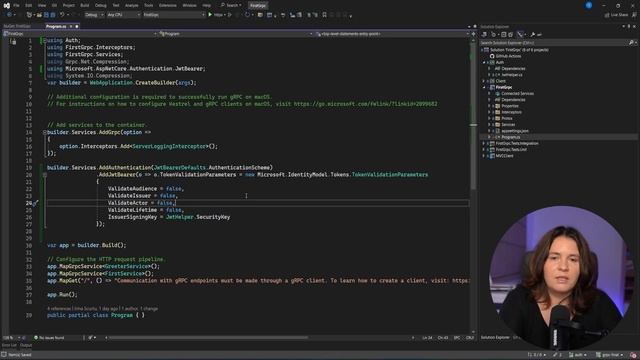Expand the Interceptors folder
Image resolution: width=640 pixels, height=360 pixels.
pyautogui.click(x=489, y=112)
